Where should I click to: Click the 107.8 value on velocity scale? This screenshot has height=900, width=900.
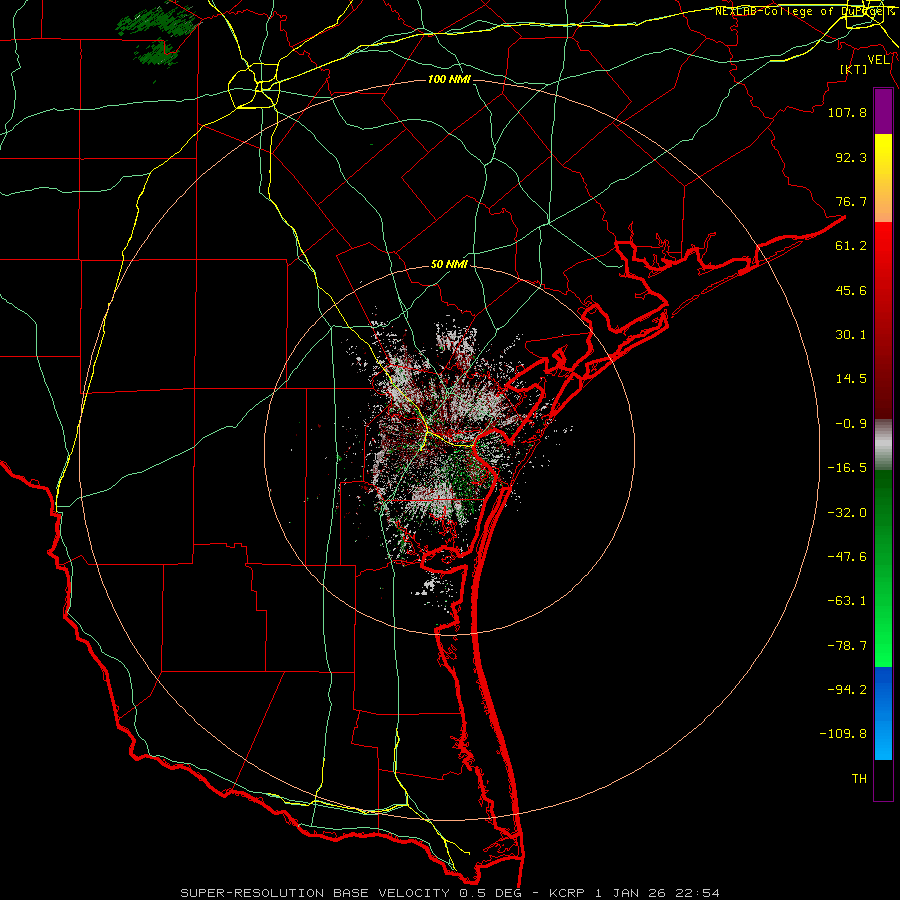847,112
